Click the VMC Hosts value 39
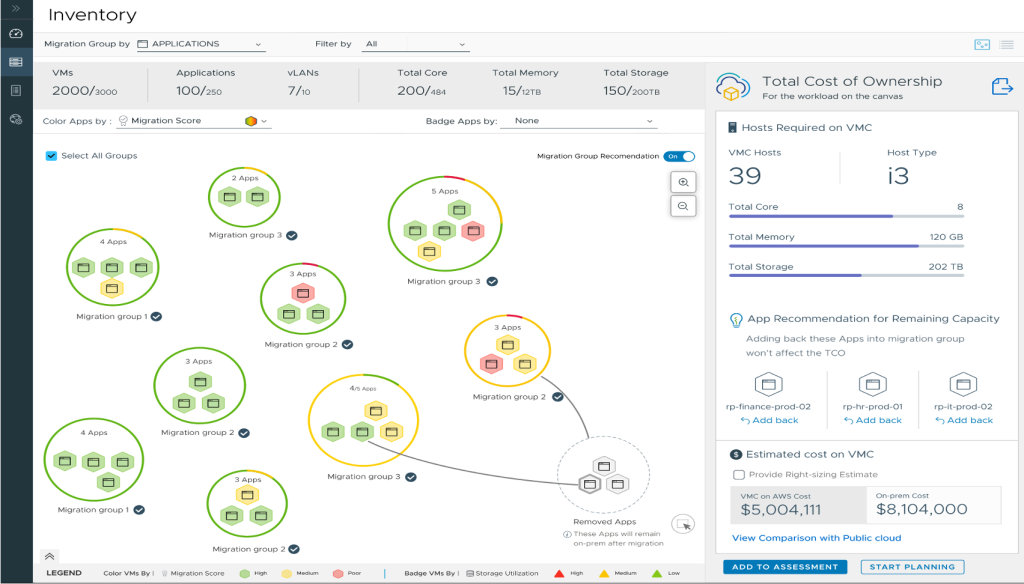 point(745,176)
